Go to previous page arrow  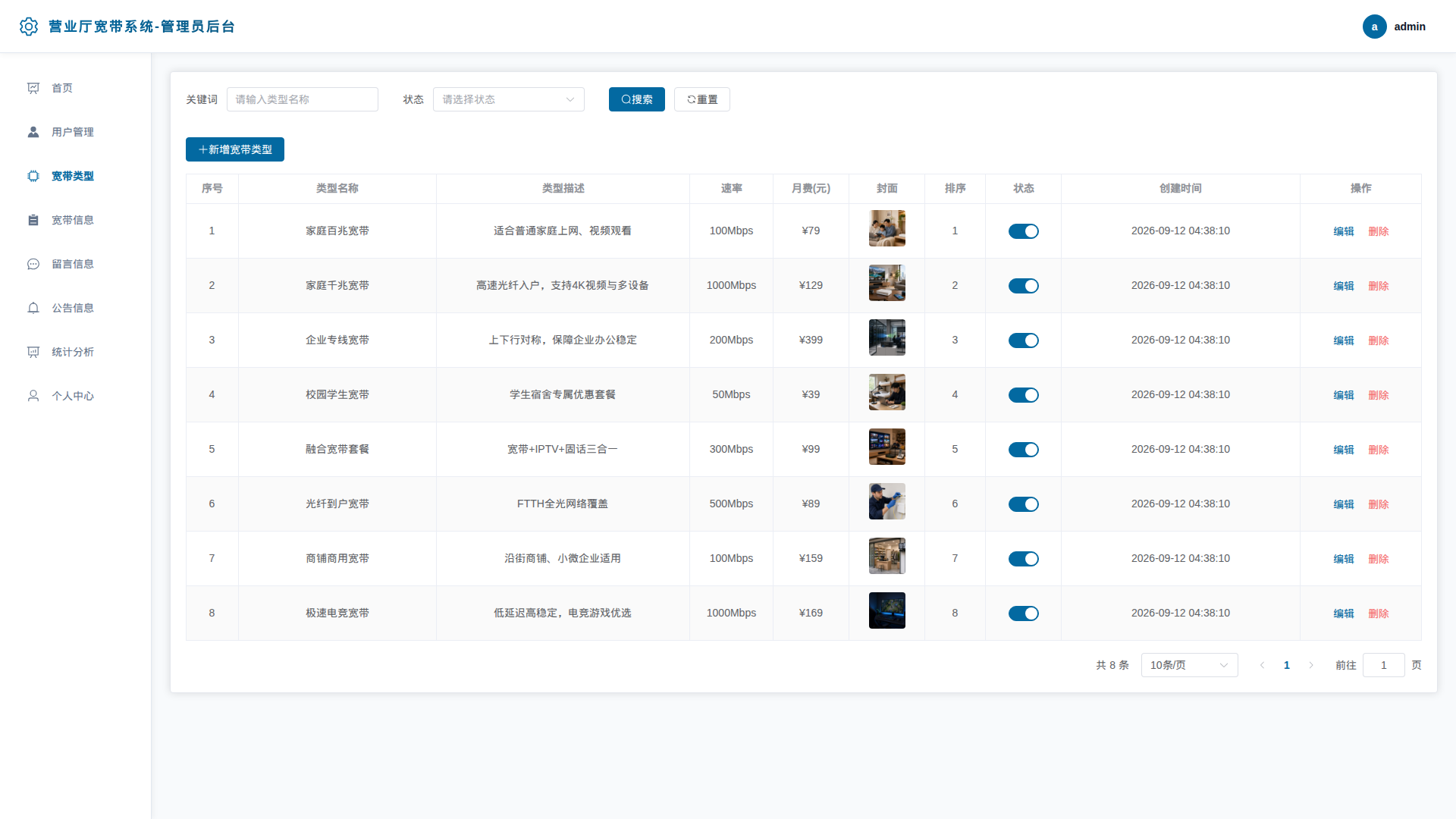(x=1263, y=665)
